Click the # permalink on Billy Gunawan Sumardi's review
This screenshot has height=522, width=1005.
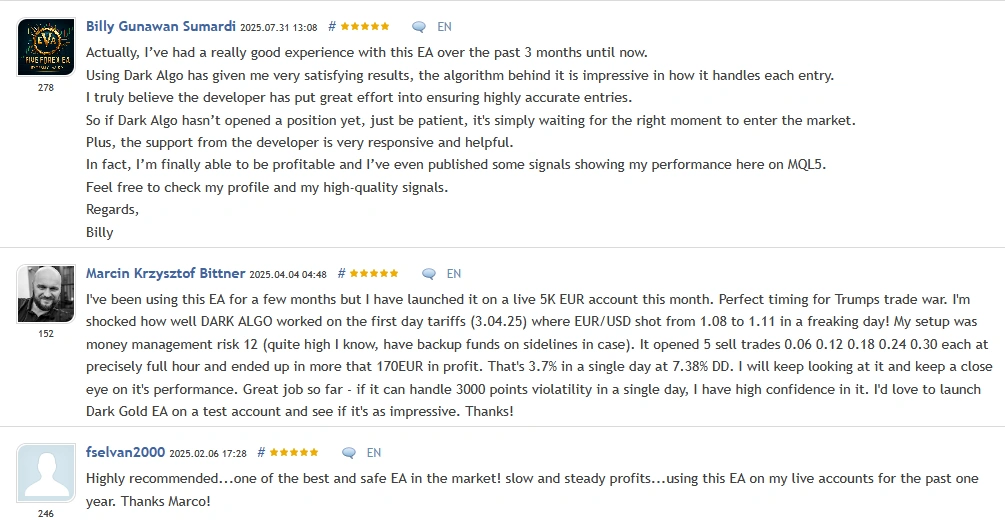(x=332, y=27)
